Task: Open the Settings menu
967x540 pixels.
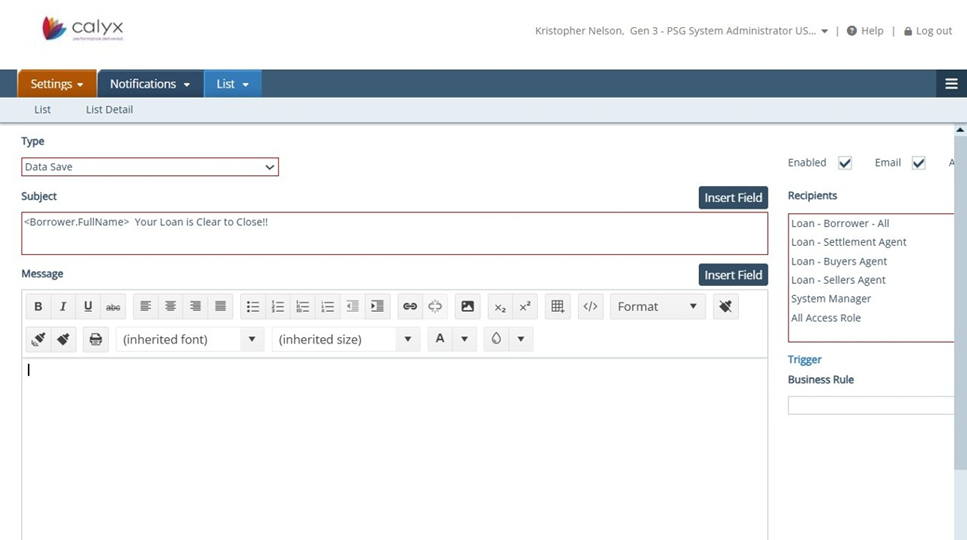Action: pos(57,84)
